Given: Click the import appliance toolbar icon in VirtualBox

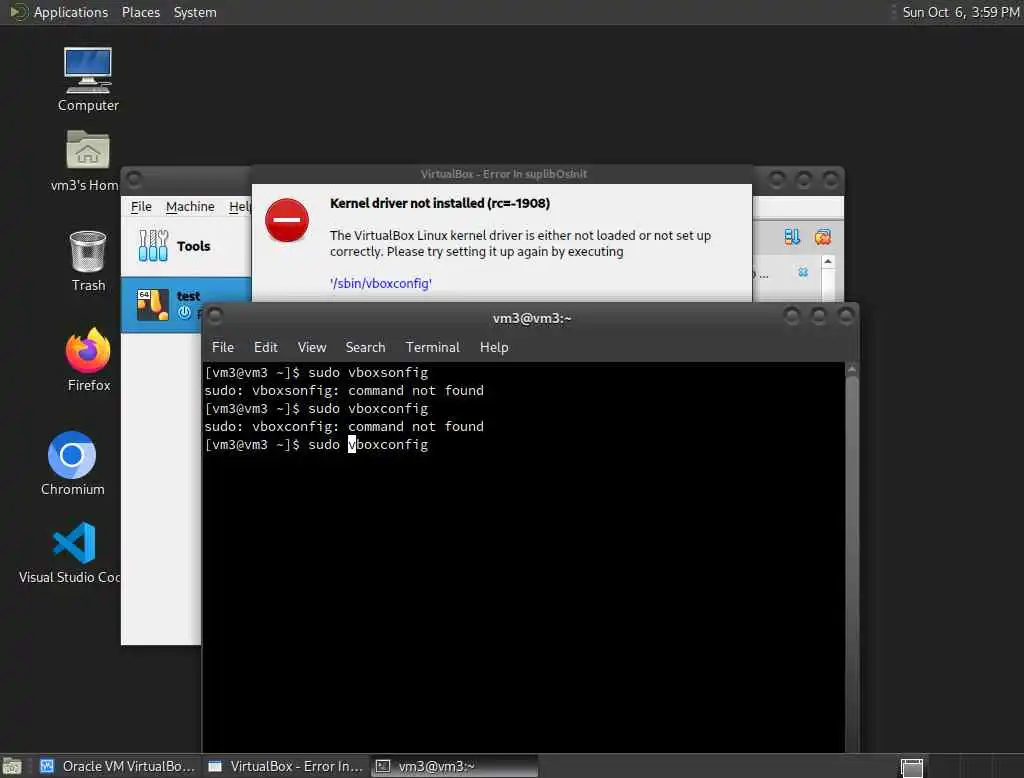Looking at the screenshot, I should click(792, 236).
